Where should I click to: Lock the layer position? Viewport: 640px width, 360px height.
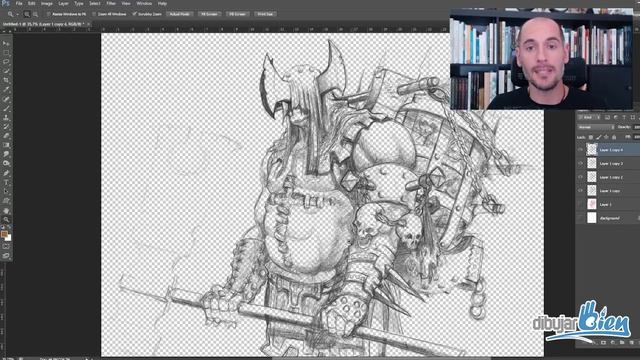coord(606,137)
